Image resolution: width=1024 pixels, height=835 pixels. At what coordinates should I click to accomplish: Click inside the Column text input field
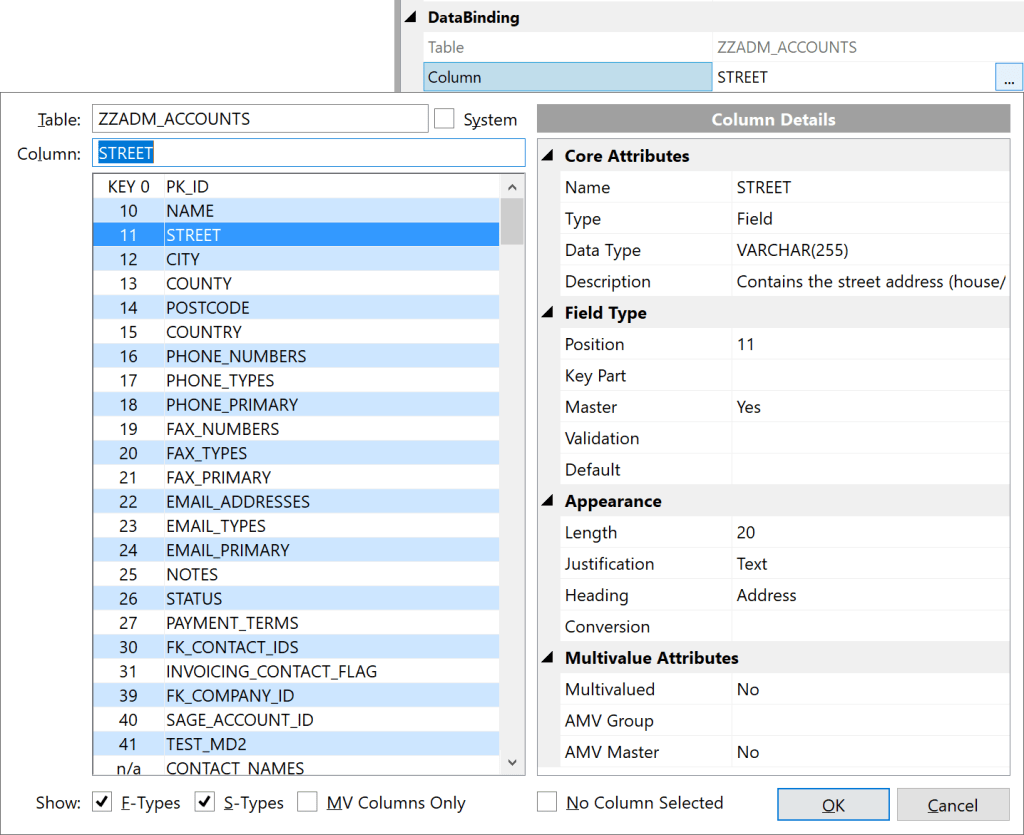(300, 152)
